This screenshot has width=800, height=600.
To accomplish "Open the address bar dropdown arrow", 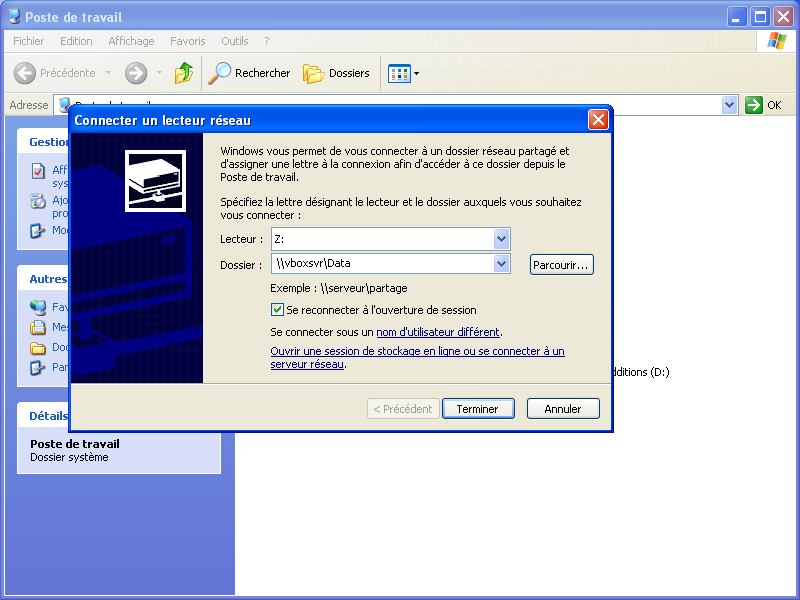I will click(729, 105).
